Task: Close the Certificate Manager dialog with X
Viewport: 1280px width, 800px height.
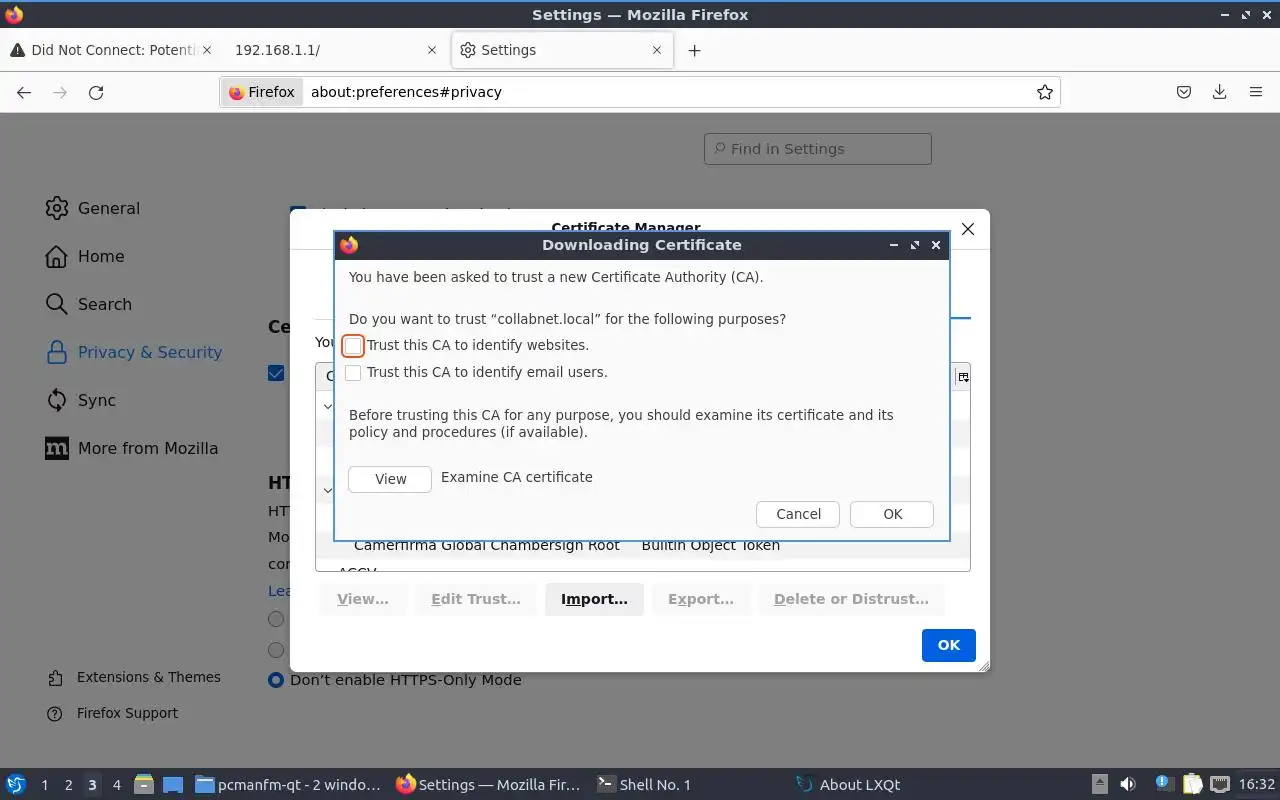Action: [x=968, y=229]
